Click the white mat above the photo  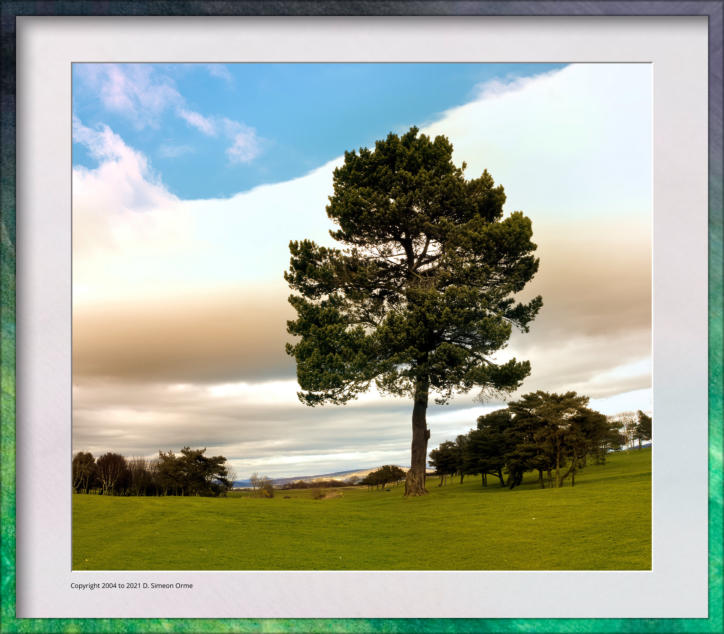tap(360, 40)
